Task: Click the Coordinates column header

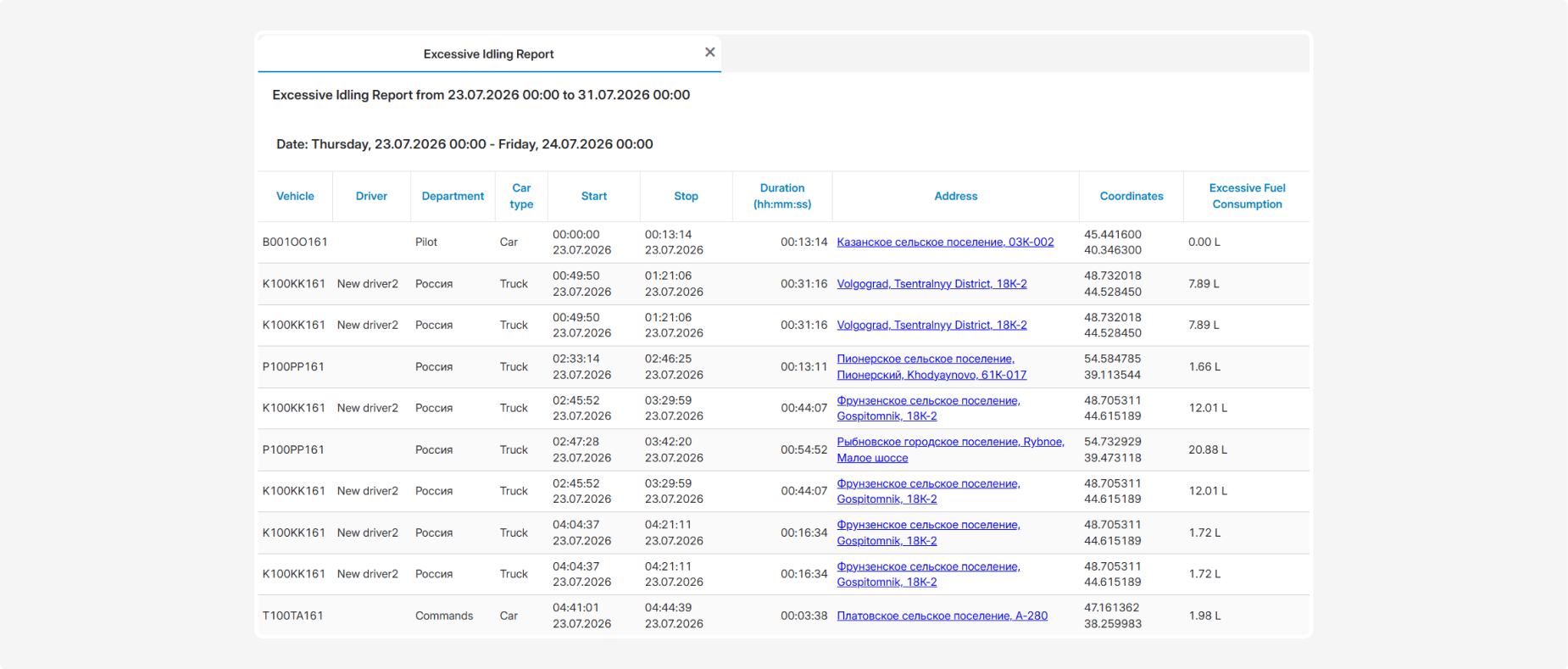Action: tap(1132, 197)
